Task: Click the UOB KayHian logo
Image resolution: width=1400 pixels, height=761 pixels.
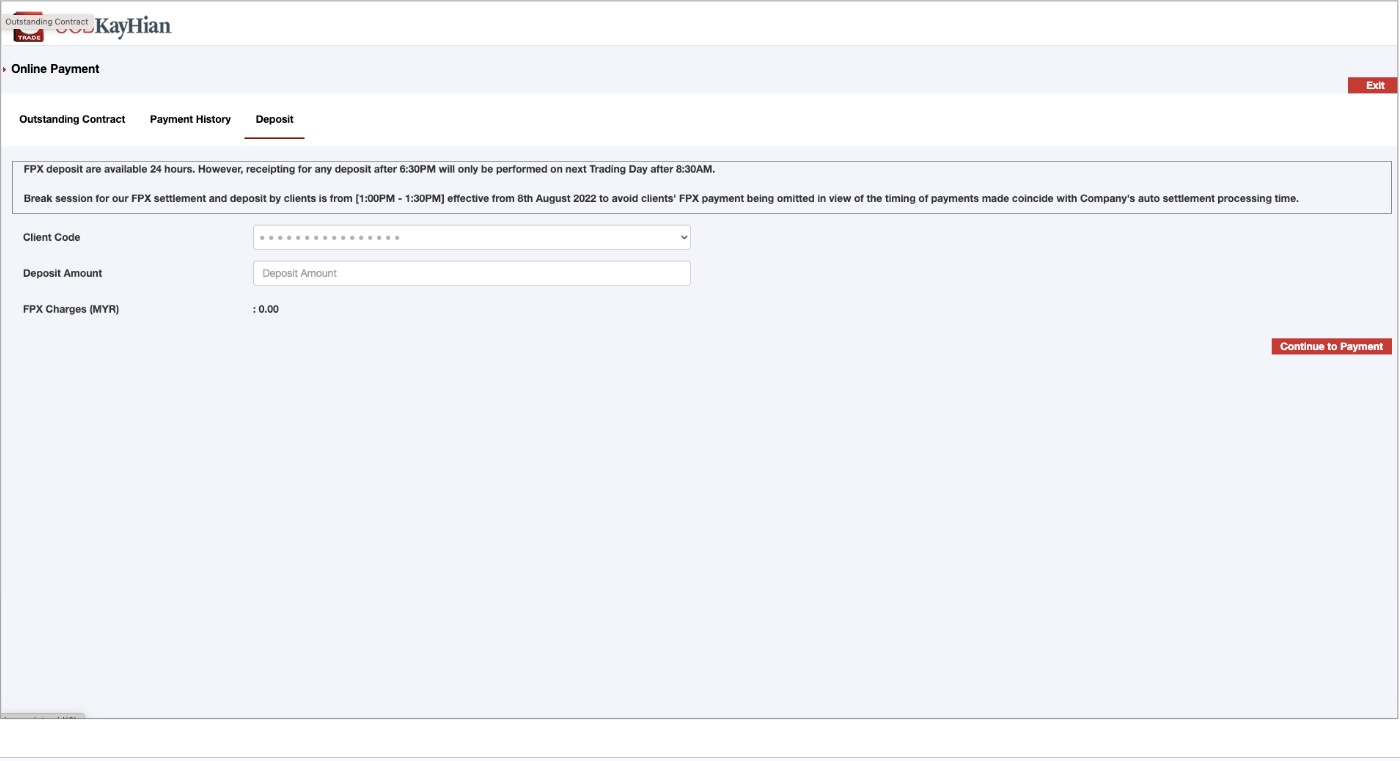Action: tap(92, 27)
